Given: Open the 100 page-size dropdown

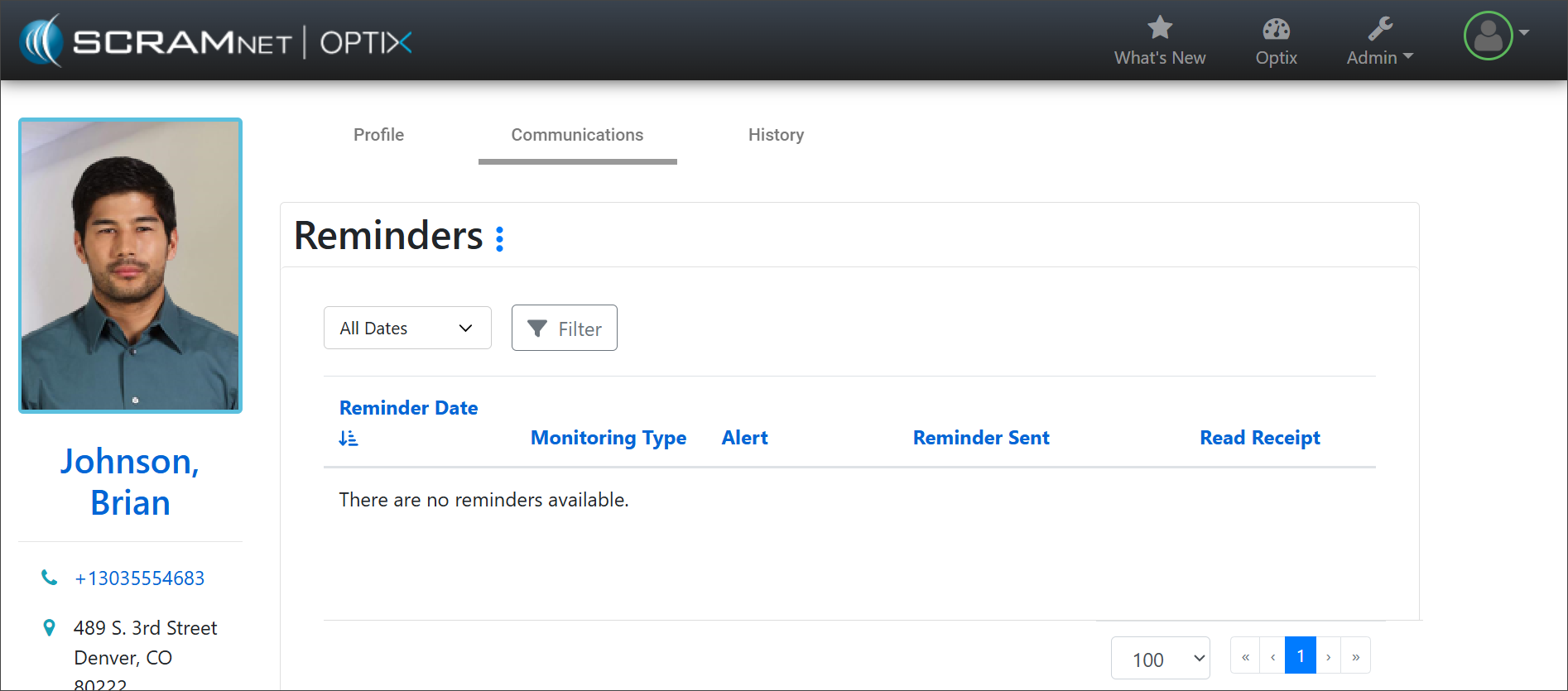Looking at the screenshot, I should (1160, 659).
